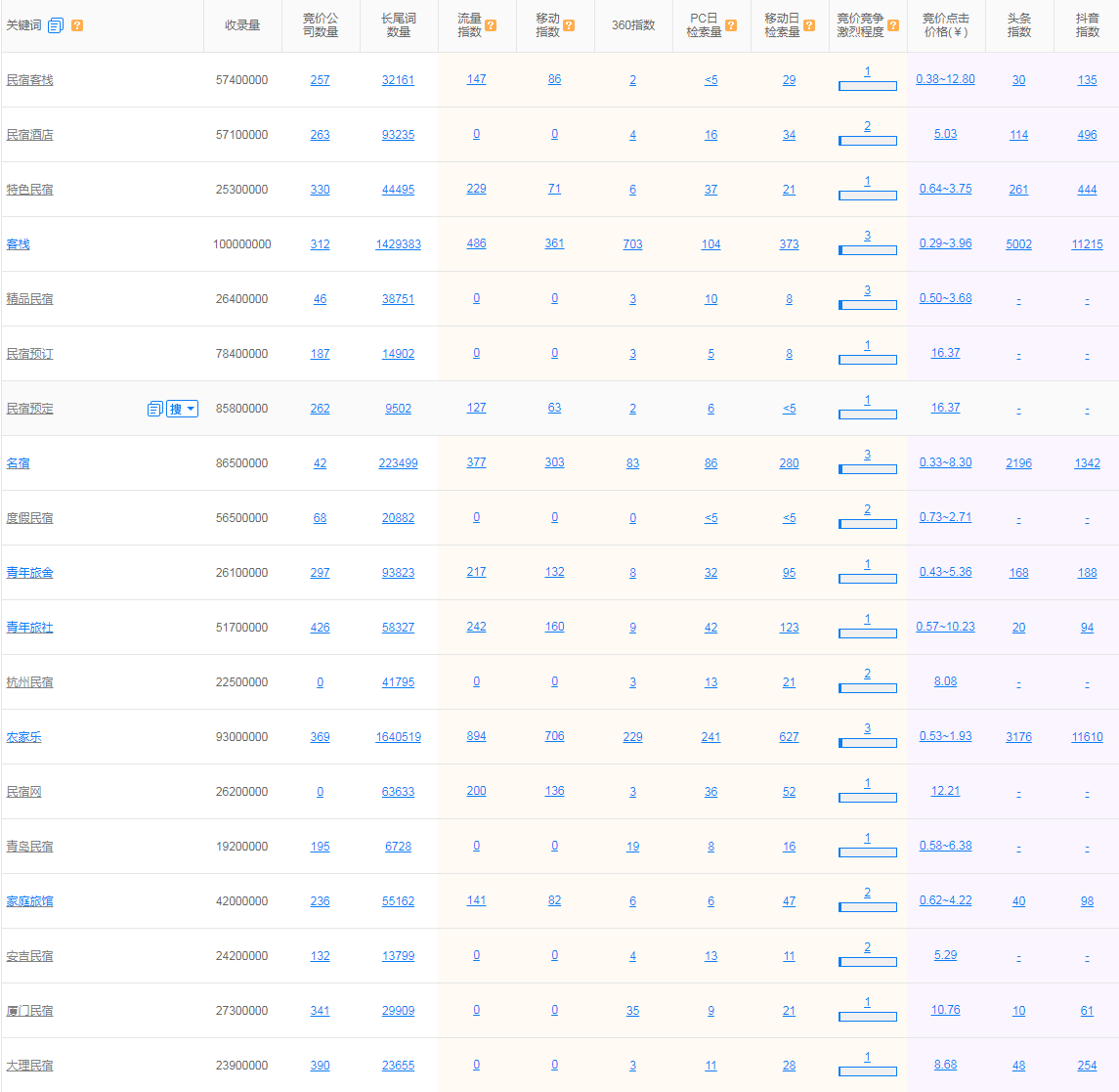
Task: Click long-tail count 6728 for 青岛民宿
Action: [x=398, y=847]
